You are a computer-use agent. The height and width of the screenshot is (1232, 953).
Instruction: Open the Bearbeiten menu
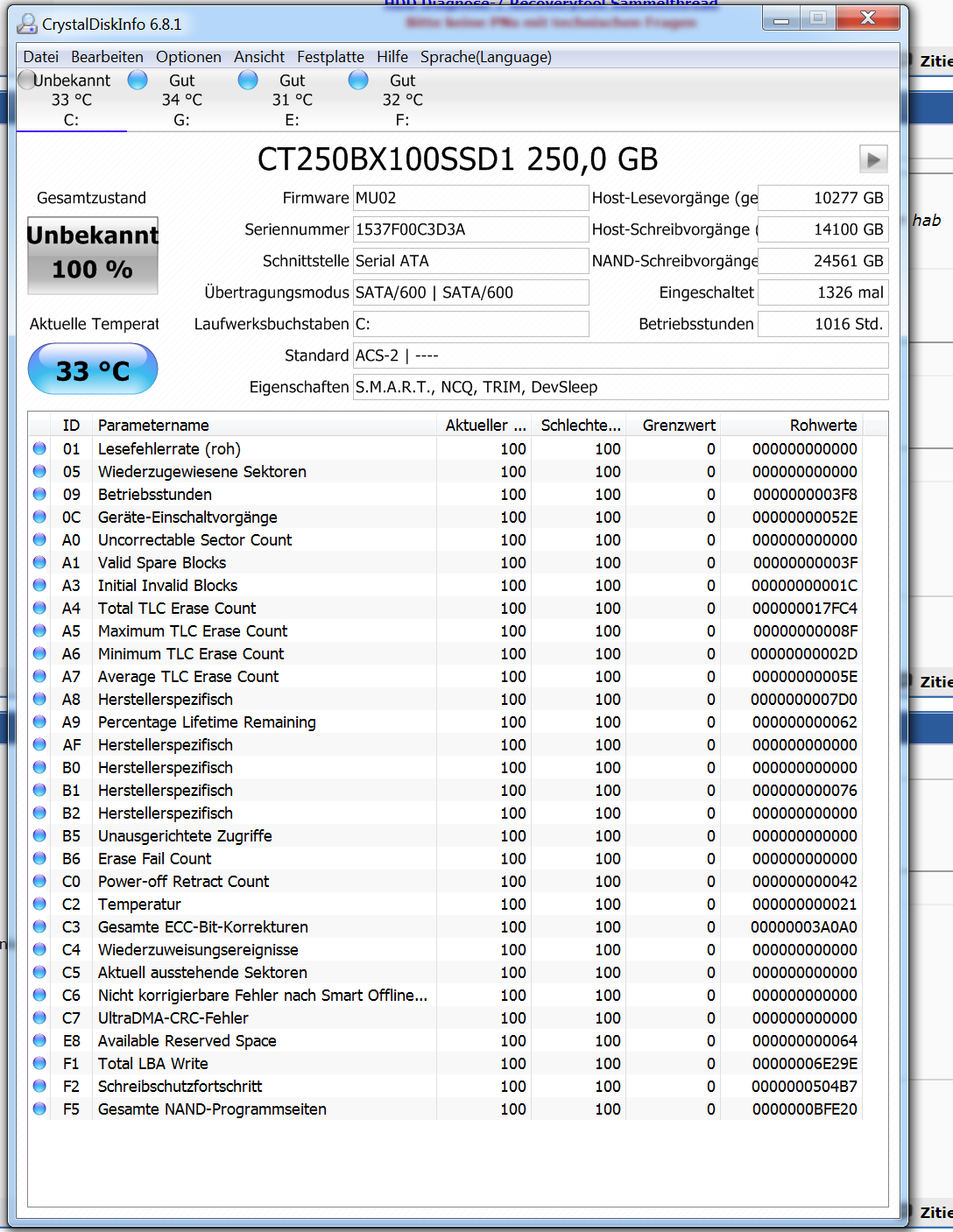[x=107, y=57]
